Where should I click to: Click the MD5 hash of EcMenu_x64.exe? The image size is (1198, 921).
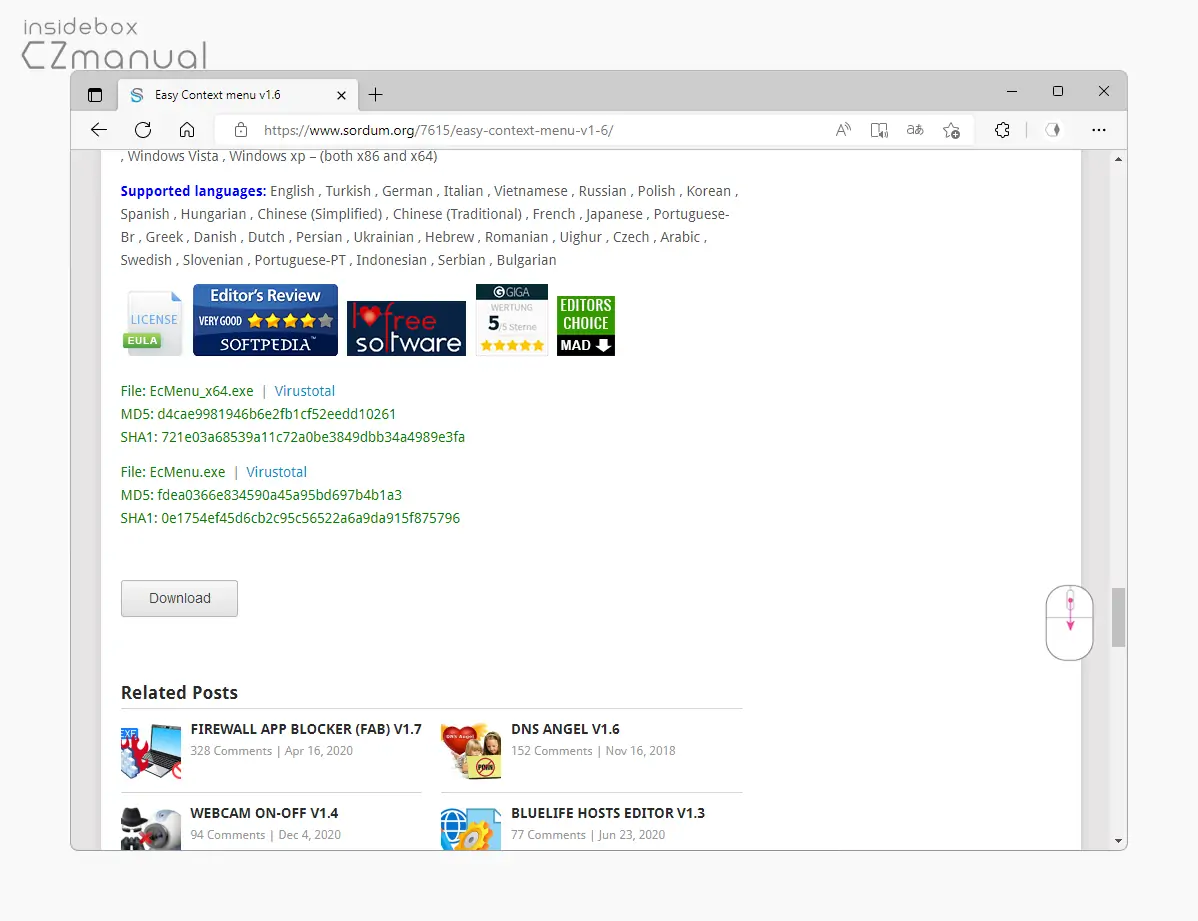pos(277,414)
